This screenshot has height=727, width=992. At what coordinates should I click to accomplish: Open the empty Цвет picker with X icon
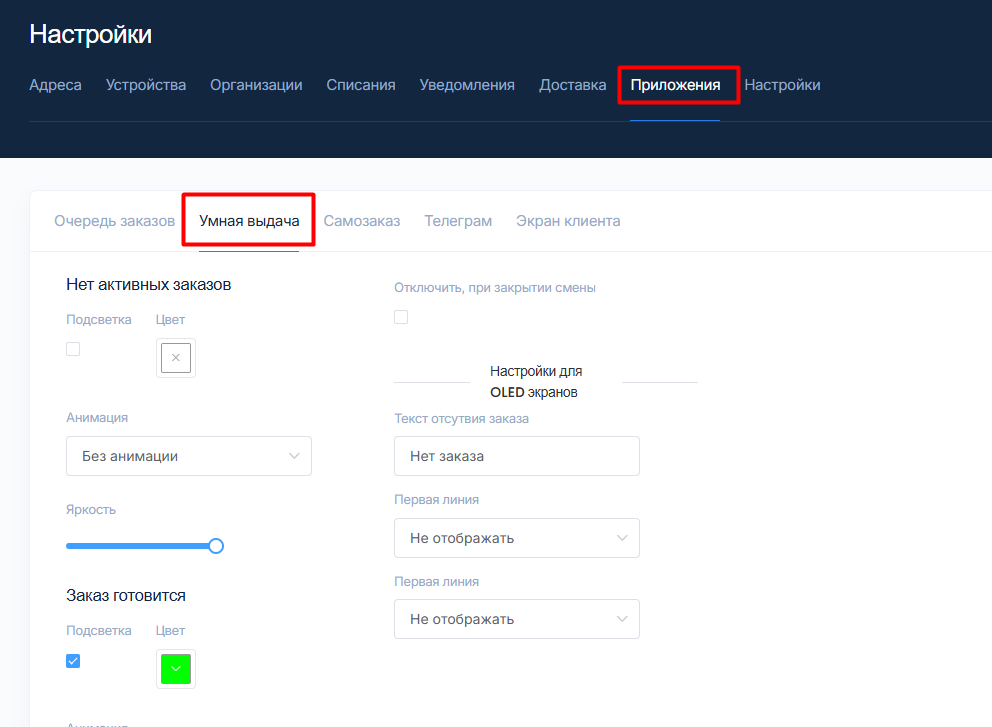[x=176, y=358]
